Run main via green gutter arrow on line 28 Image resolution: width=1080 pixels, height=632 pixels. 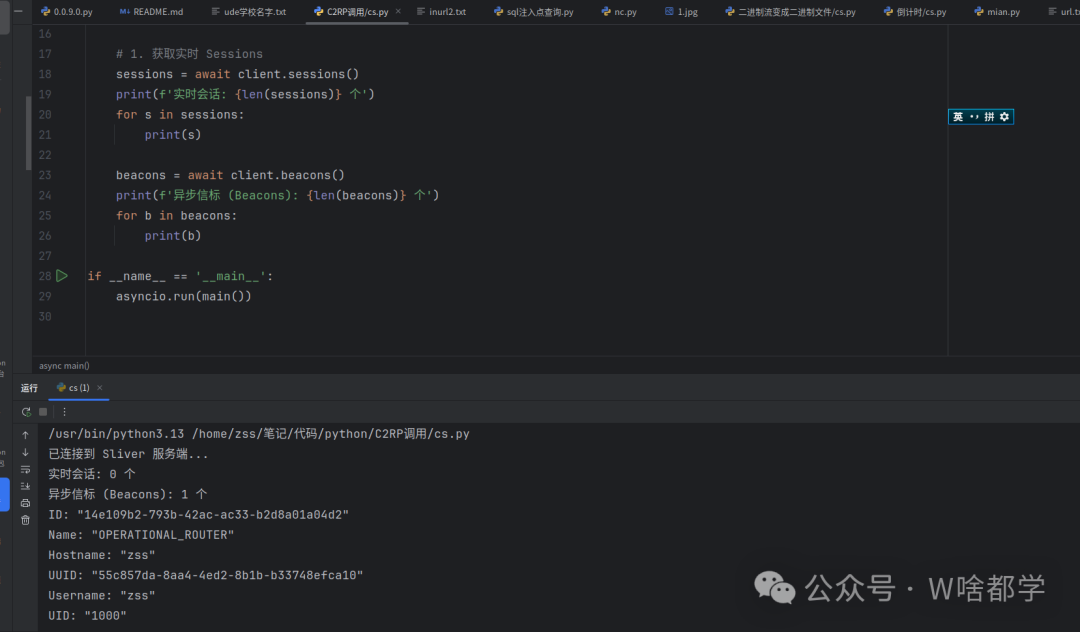61,275
